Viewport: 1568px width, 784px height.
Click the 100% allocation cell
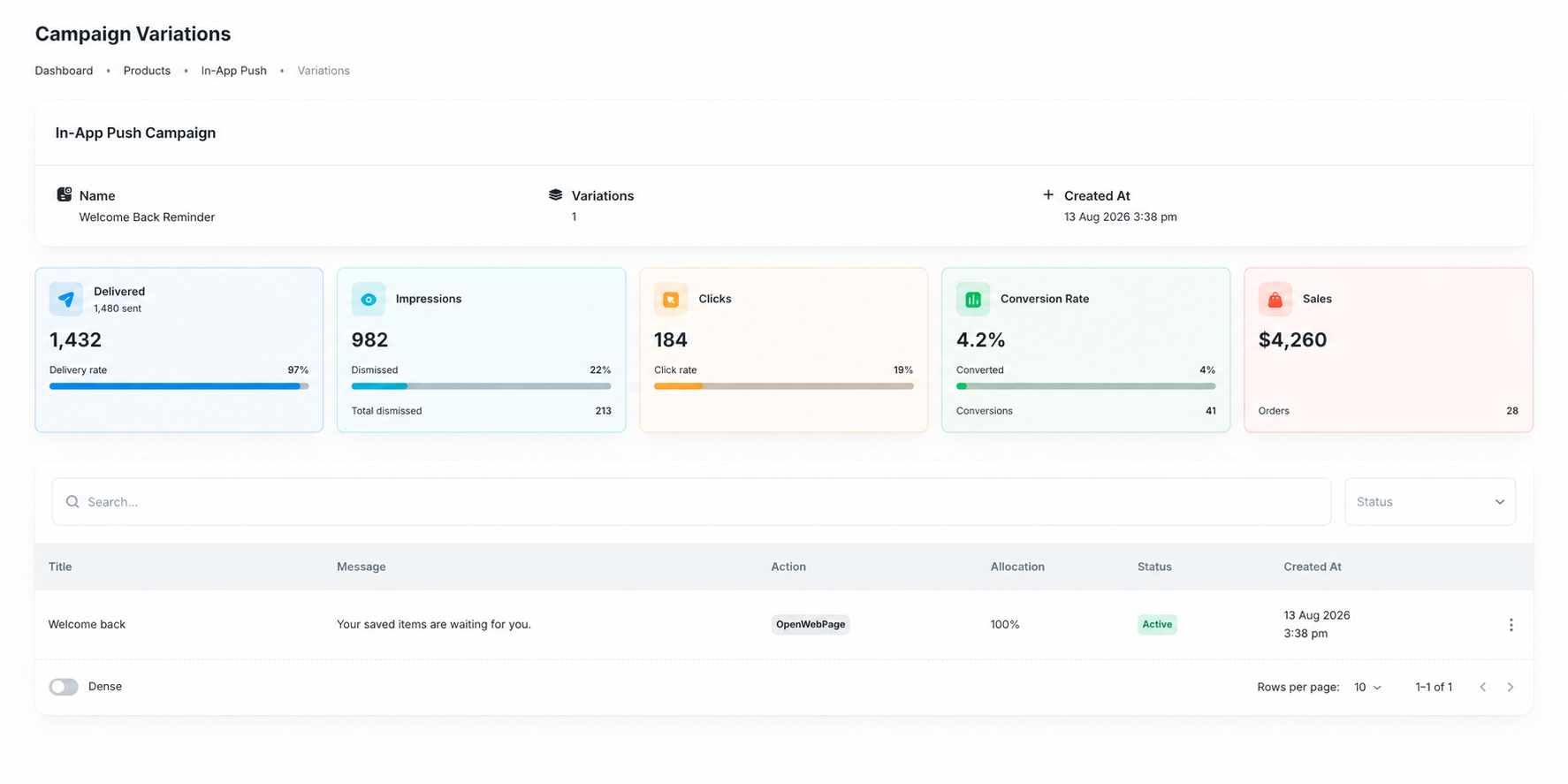pos(1005,624)
